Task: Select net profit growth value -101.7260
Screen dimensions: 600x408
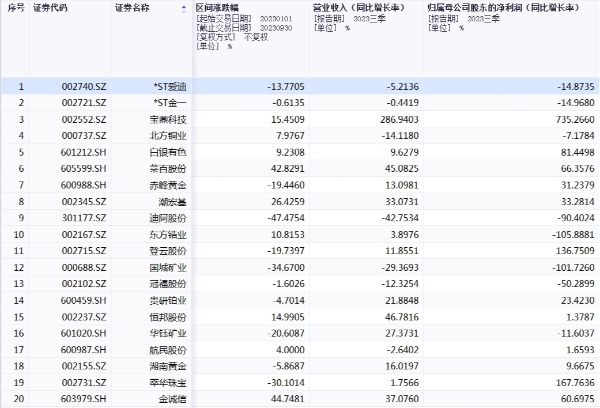Action: click(x=573, y=268)
